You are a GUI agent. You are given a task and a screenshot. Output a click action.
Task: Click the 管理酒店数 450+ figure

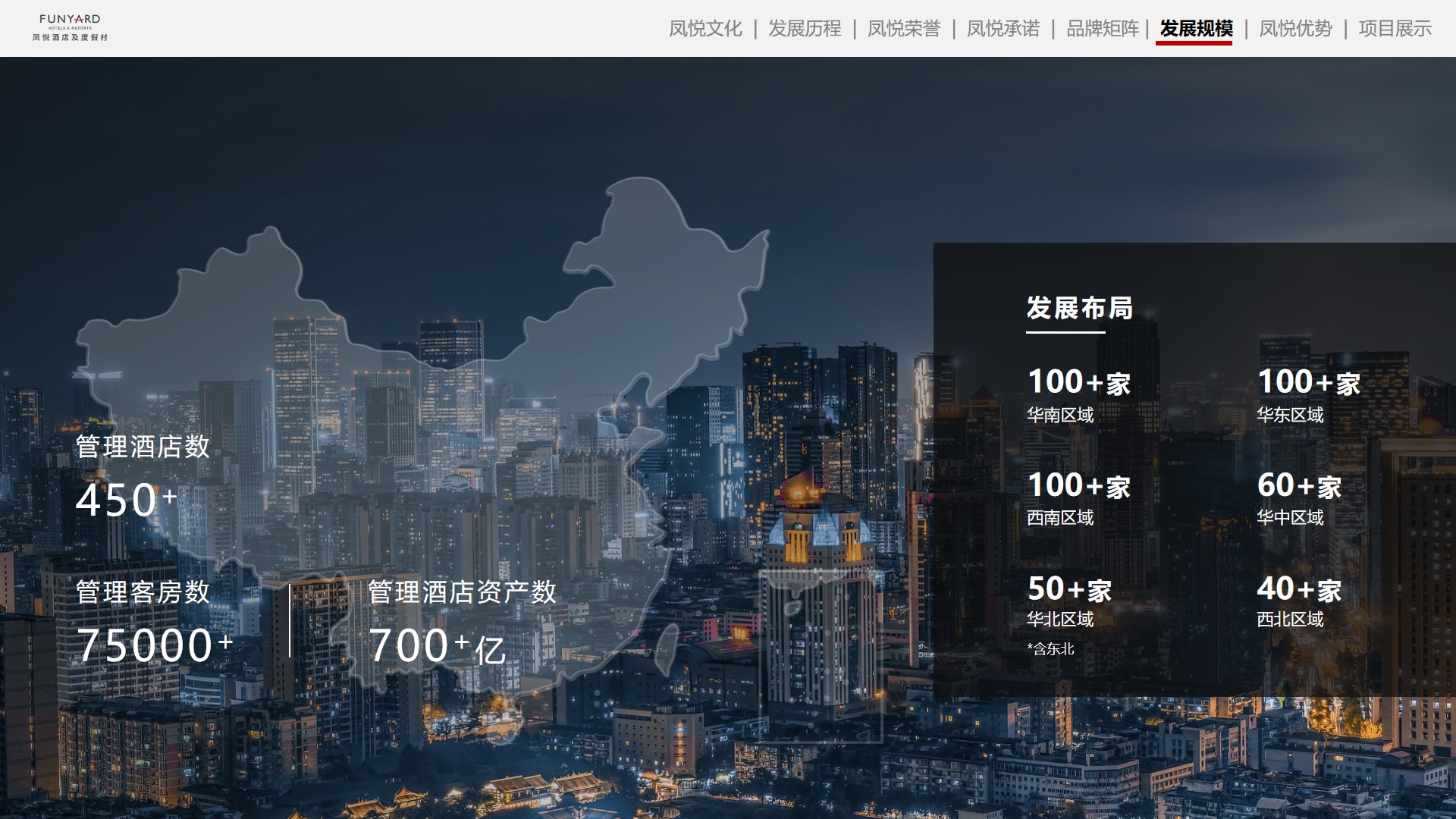(x=127, y=499)
